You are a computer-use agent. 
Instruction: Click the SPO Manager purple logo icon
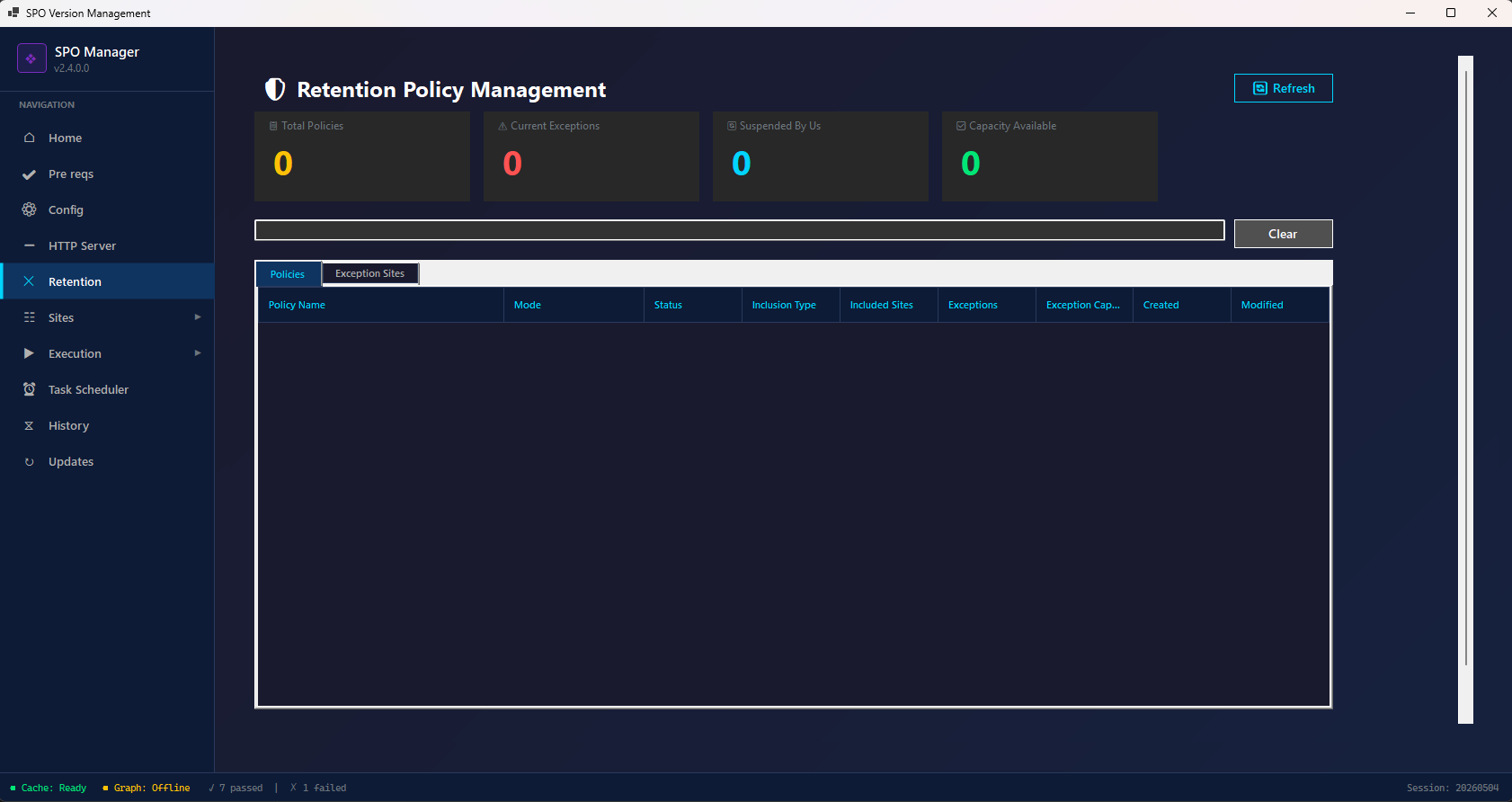31,58
